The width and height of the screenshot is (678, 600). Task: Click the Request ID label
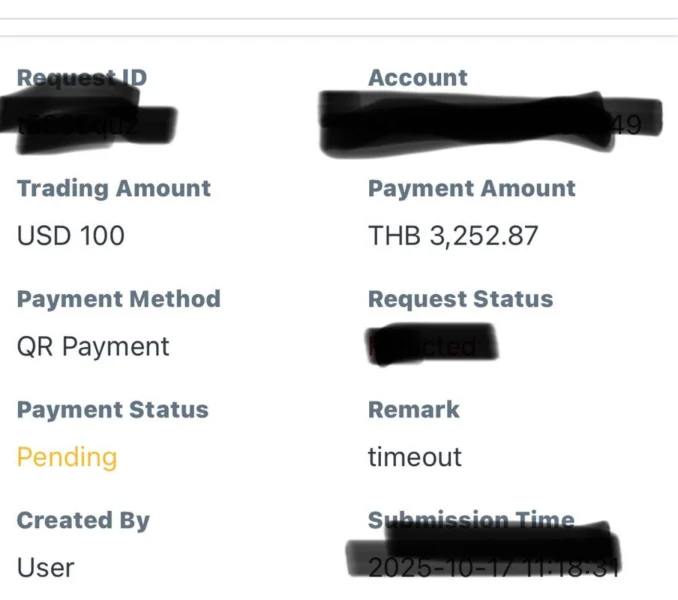pos(81,79)
